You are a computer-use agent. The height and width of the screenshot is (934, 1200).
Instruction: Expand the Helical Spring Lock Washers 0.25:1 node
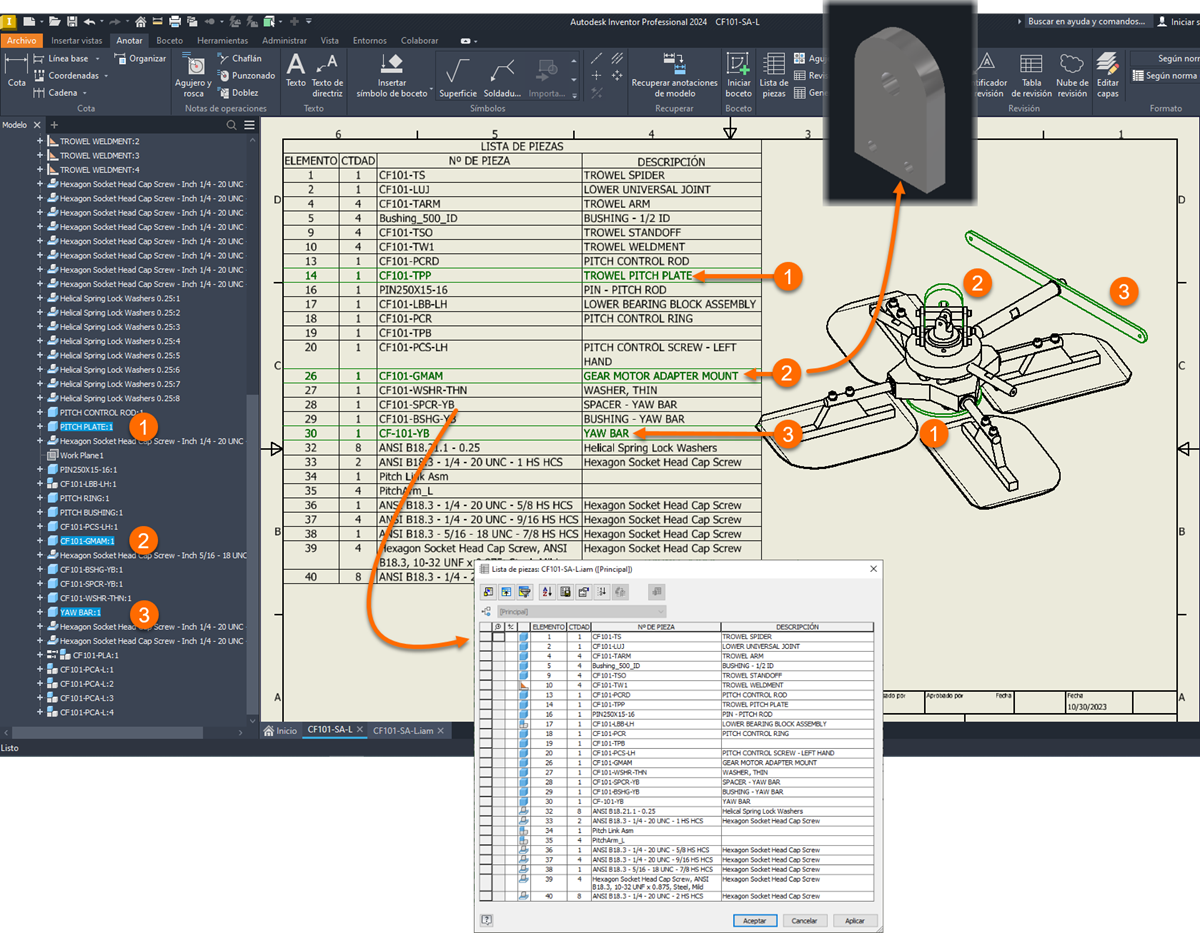40,298
